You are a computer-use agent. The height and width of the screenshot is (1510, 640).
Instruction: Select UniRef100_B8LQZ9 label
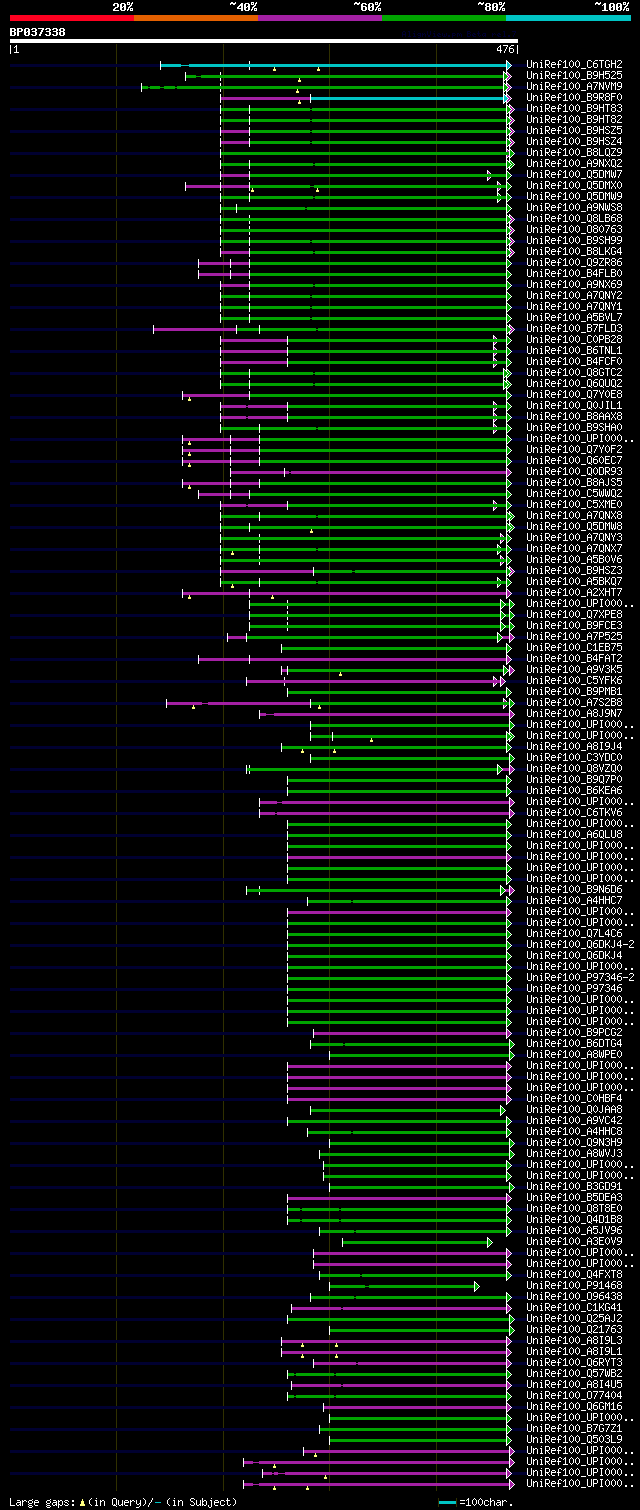pos(574,152)
